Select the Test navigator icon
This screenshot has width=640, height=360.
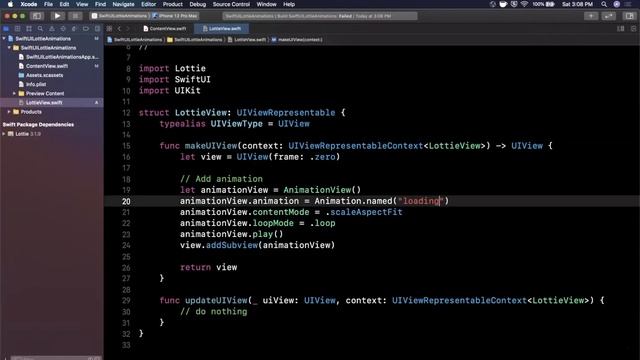coord(63,29)
